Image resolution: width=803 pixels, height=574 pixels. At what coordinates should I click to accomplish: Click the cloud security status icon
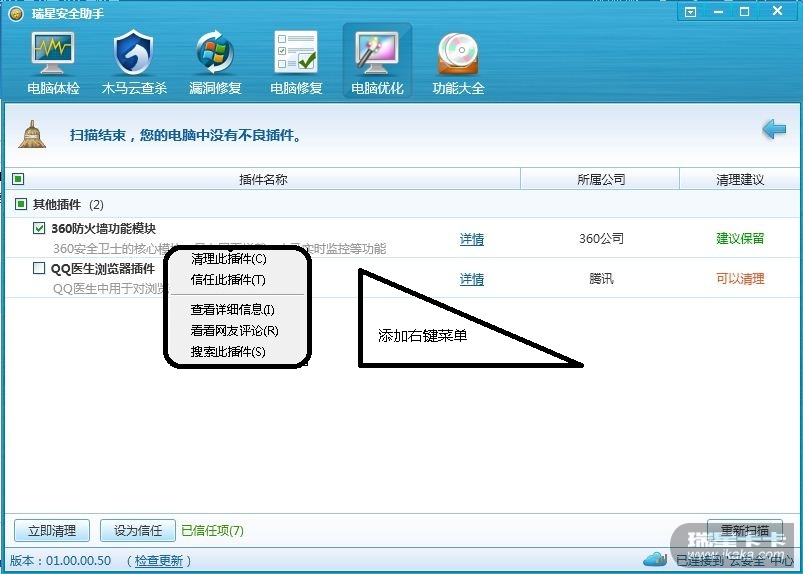pyautogui.click(x=655, y=559)
